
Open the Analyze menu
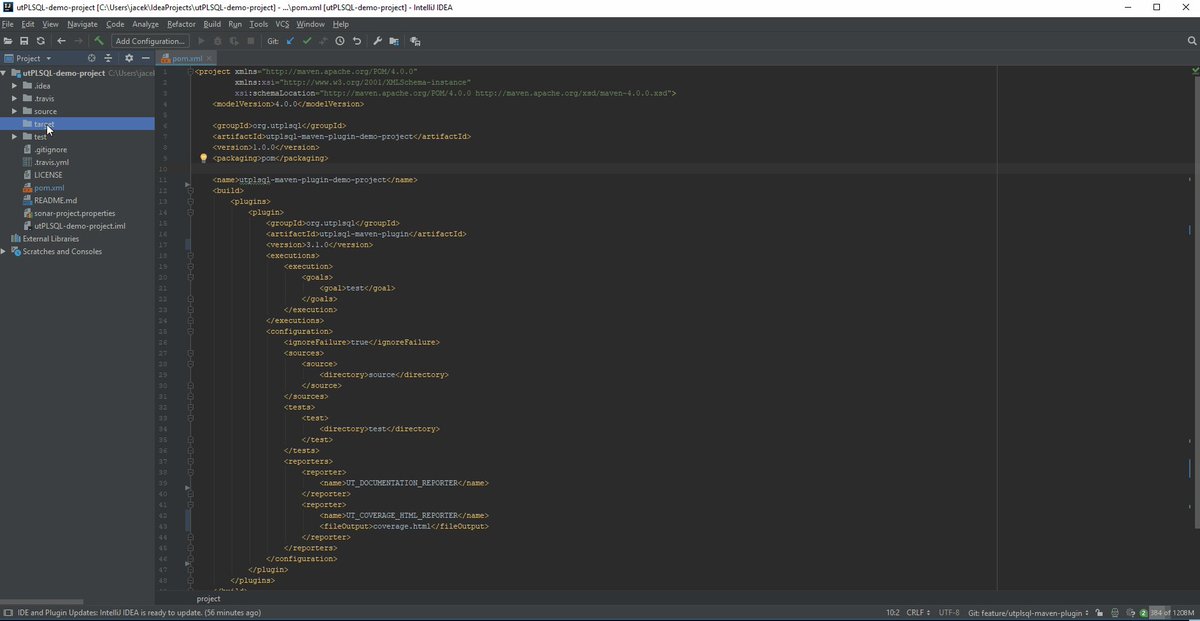coord(145,23)
